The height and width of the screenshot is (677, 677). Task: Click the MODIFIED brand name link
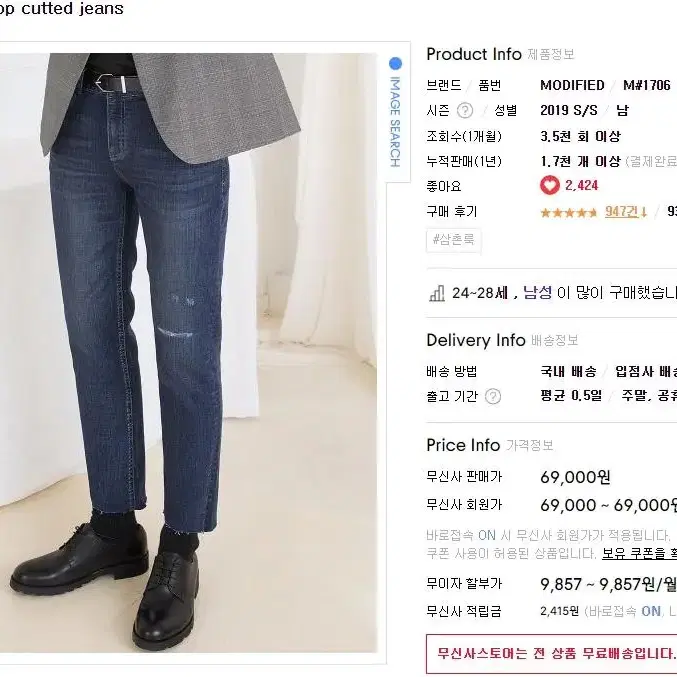pos(572,85)
